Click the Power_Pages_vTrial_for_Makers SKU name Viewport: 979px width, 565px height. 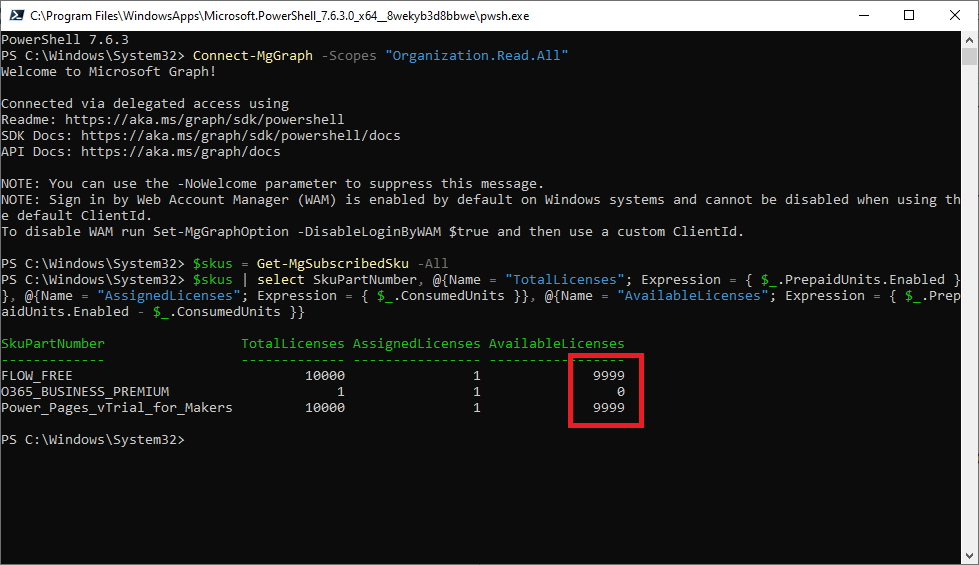117,408
